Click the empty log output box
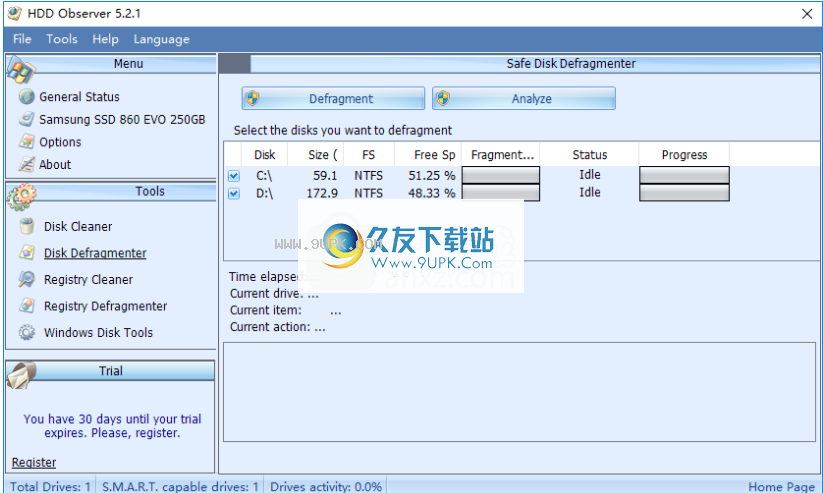 click(x=519, y=392)
